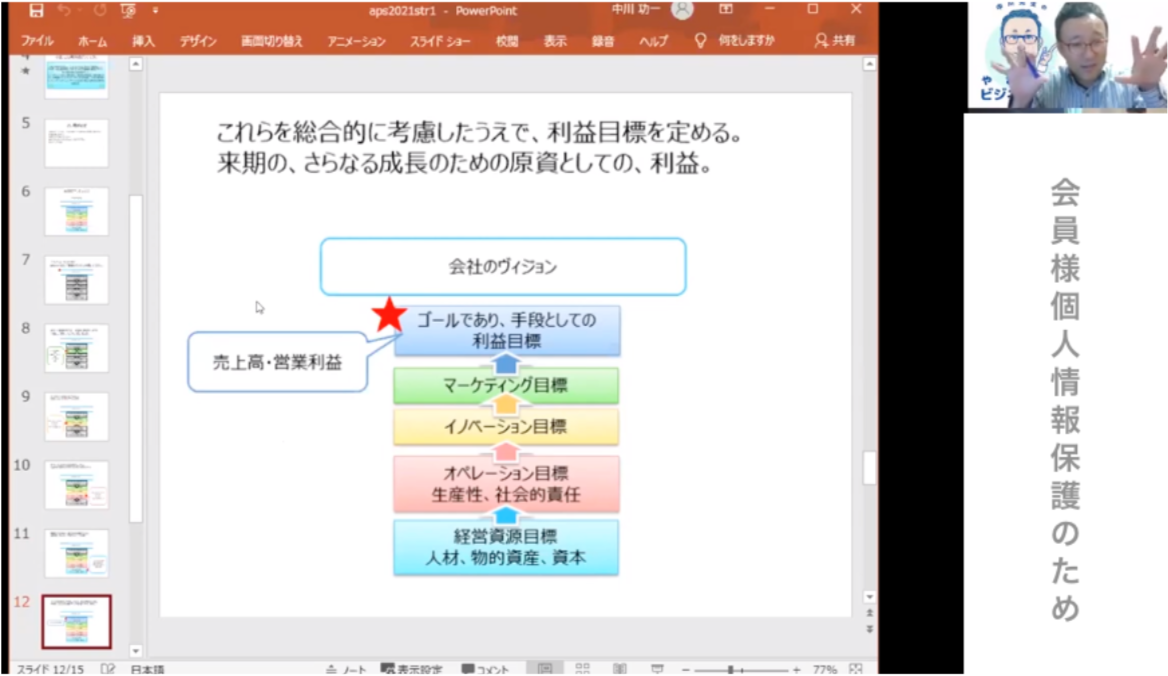
Task: Start slideshow from Quick Access toolbar icon
Action: point(126,10)
